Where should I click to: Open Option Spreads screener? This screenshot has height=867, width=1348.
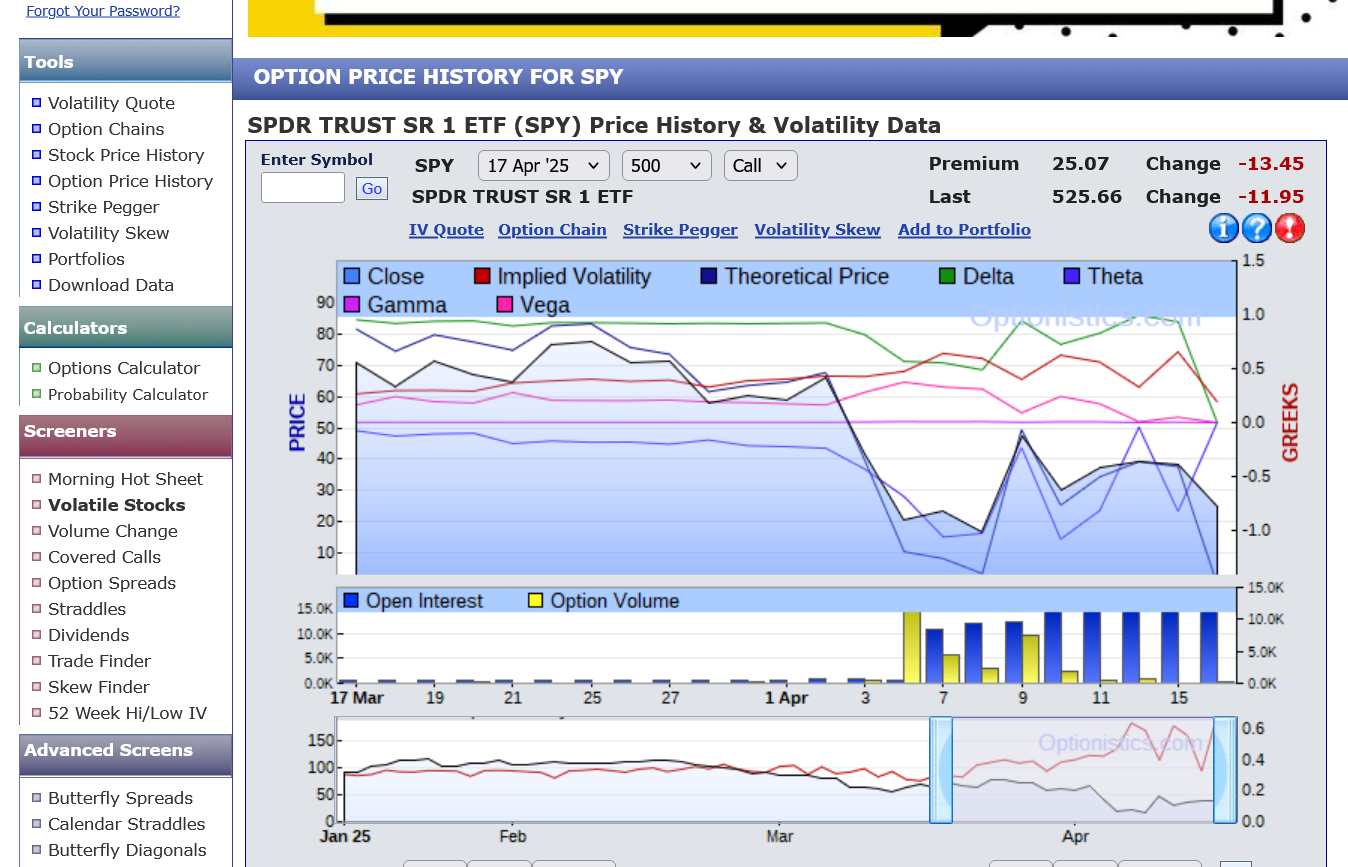(x=112, y=583)
